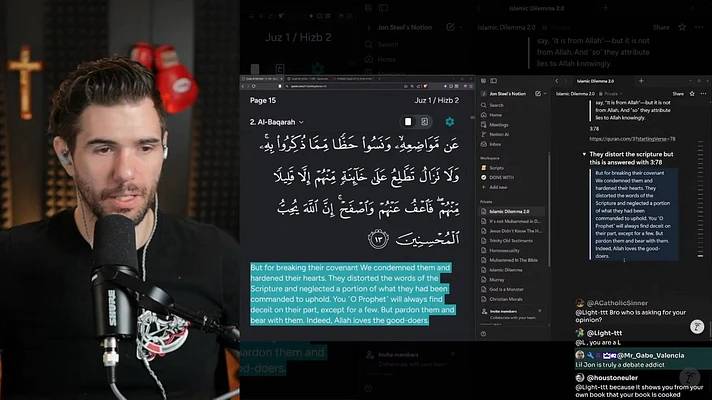Open the quran.com startingVerse=78 link

point(632,139)
